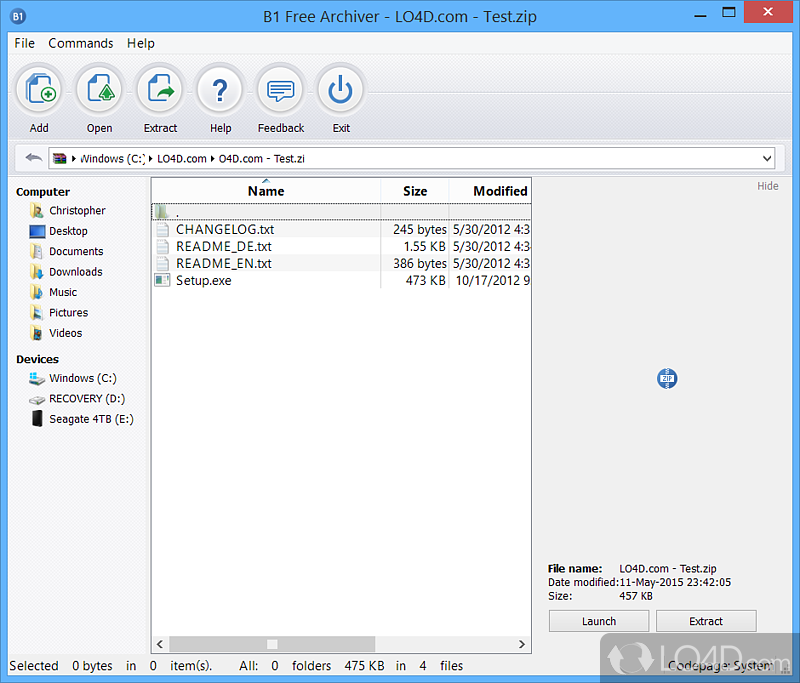
Task: Select the CHANGELOG.txt file name
Action: [225, 230]
